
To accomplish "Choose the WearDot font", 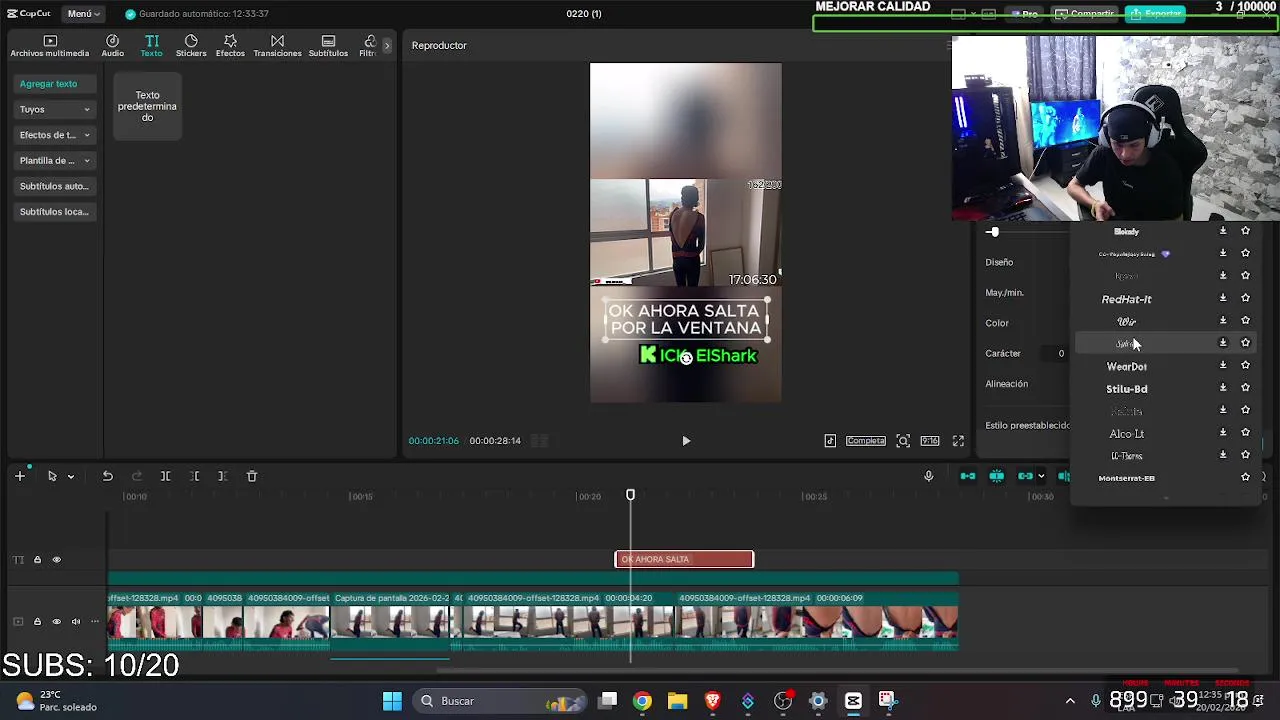I will [x=1127, y=366].
